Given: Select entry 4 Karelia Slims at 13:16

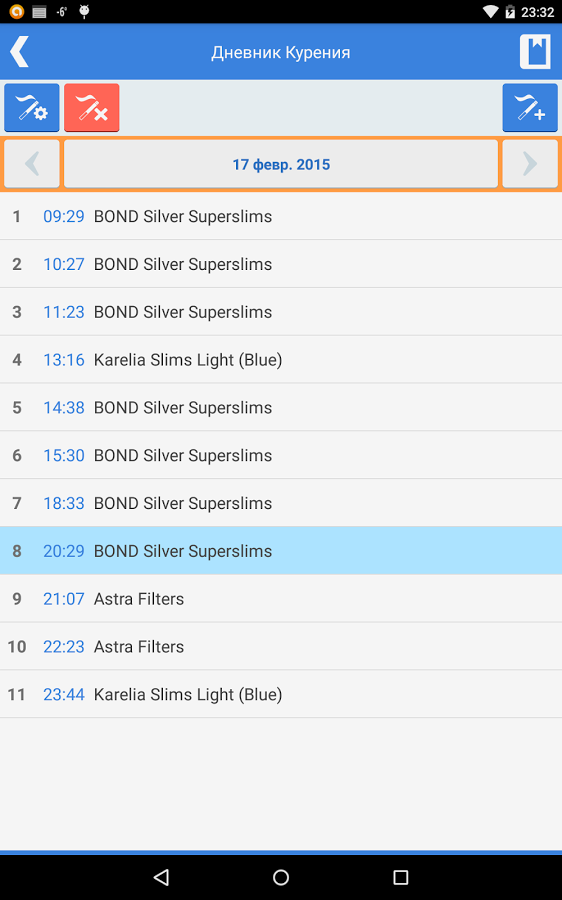Looking at the screenshot, I should 281,360.
